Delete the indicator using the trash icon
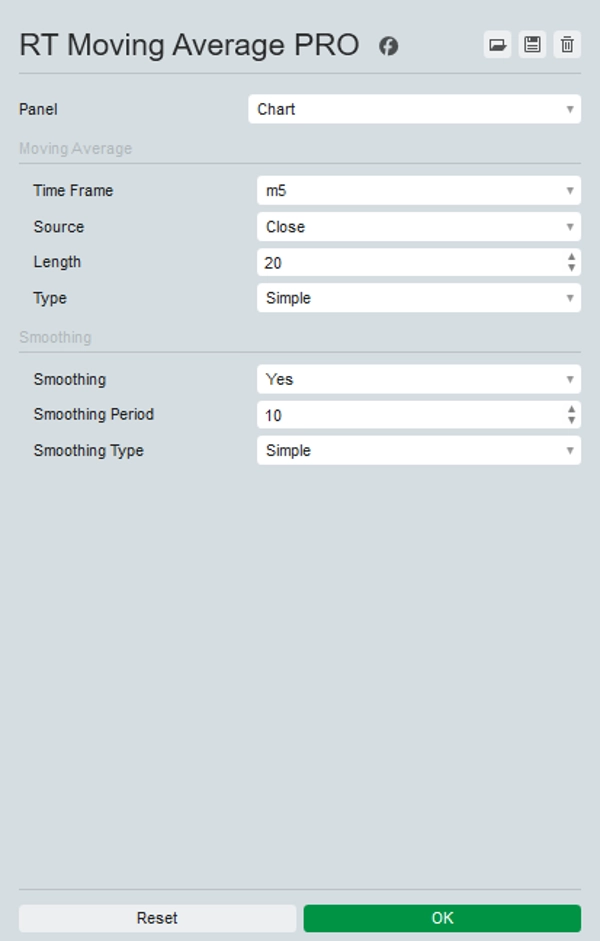 point(566,45)
